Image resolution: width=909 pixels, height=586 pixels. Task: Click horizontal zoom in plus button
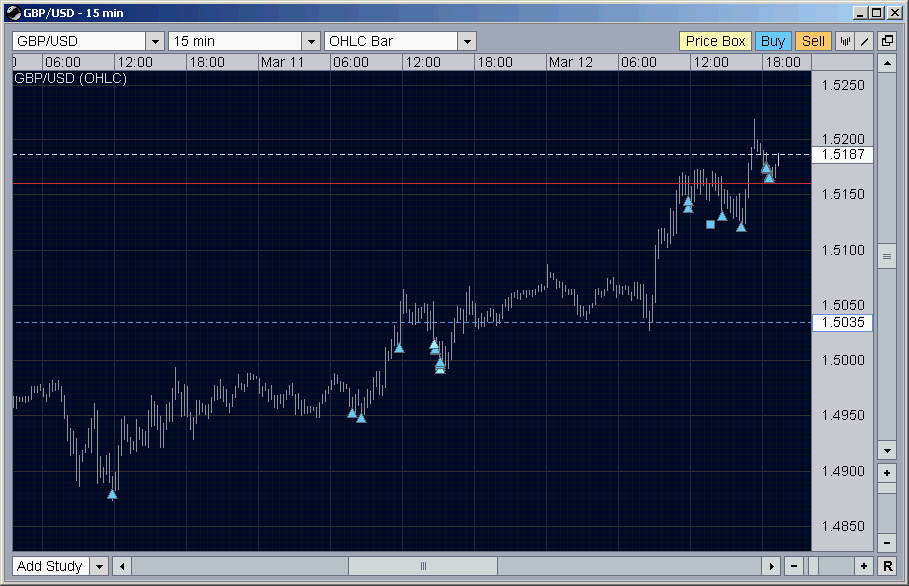click(x=864, y=566)
